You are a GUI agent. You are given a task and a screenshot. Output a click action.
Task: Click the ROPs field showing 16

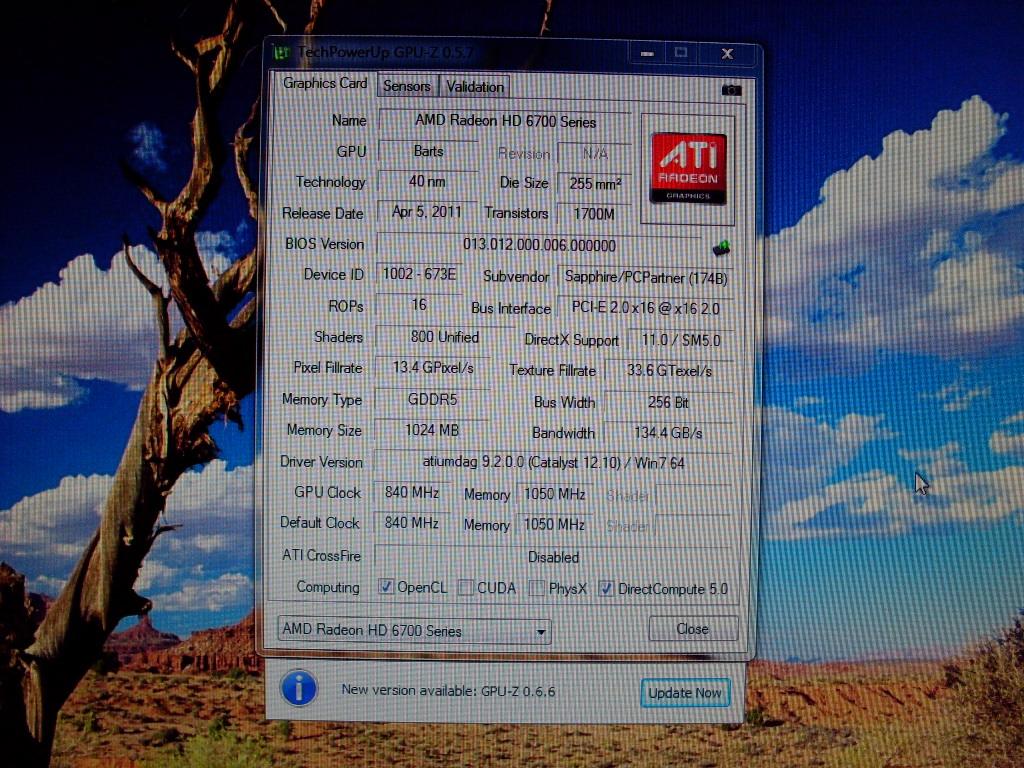(419, 305)
